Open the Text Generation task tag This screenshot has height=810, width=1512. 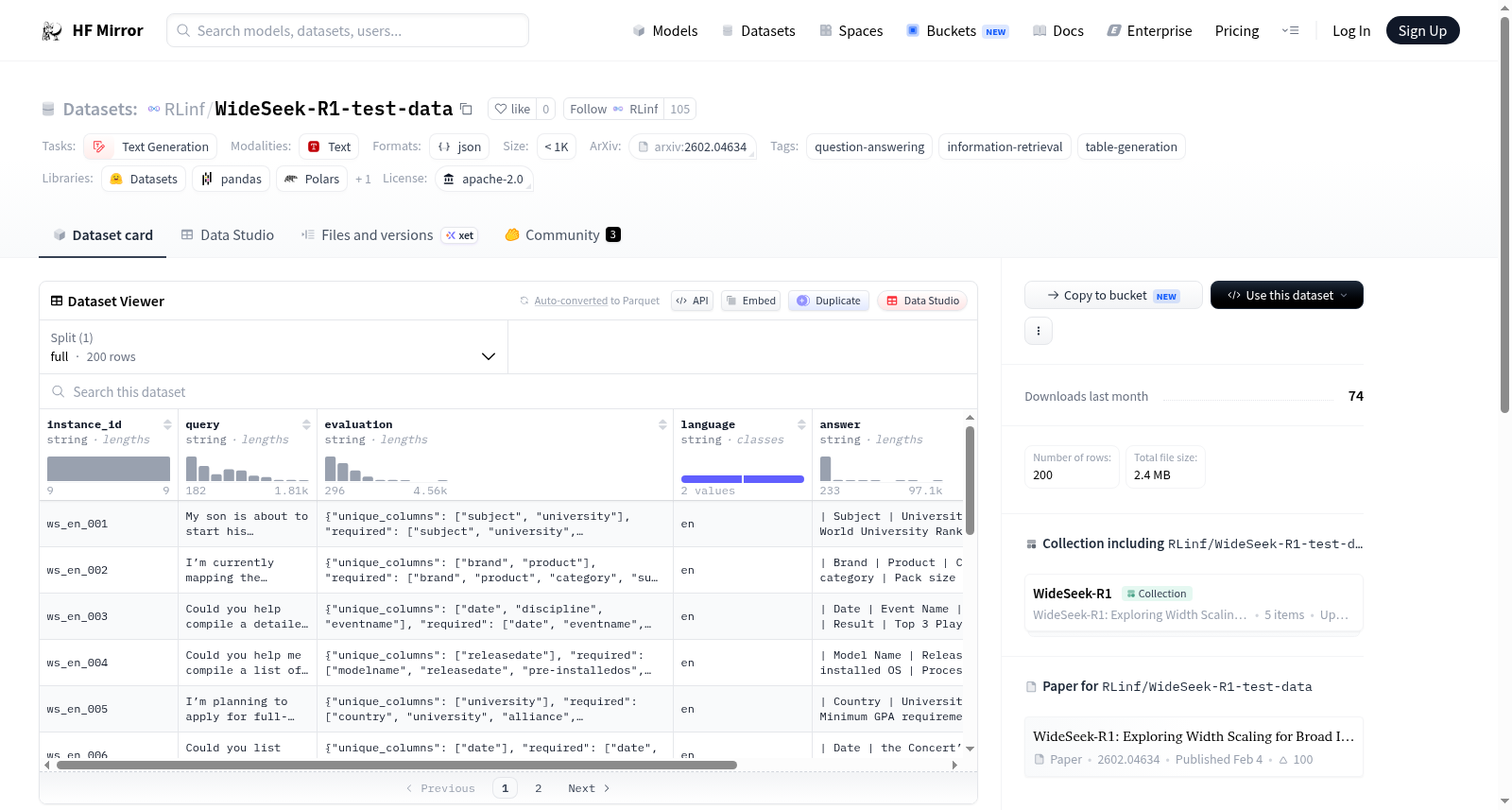[150, 146]
